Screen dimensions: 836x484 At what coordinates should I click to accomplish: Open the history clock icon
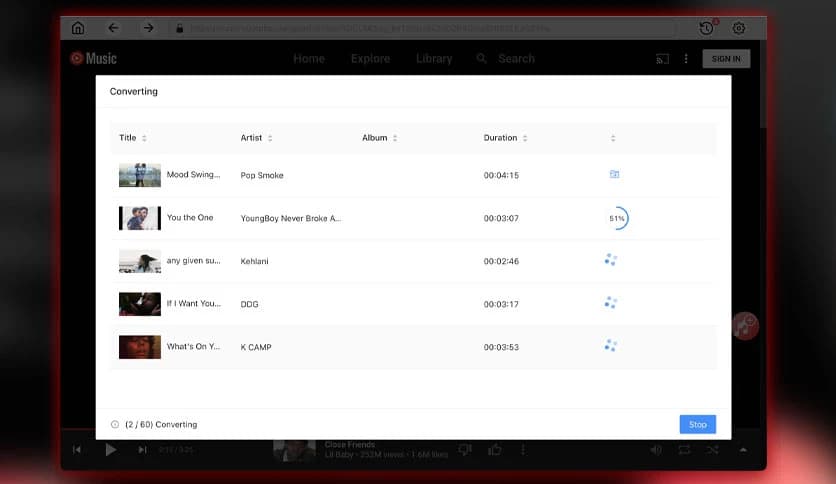click(707, 28)
